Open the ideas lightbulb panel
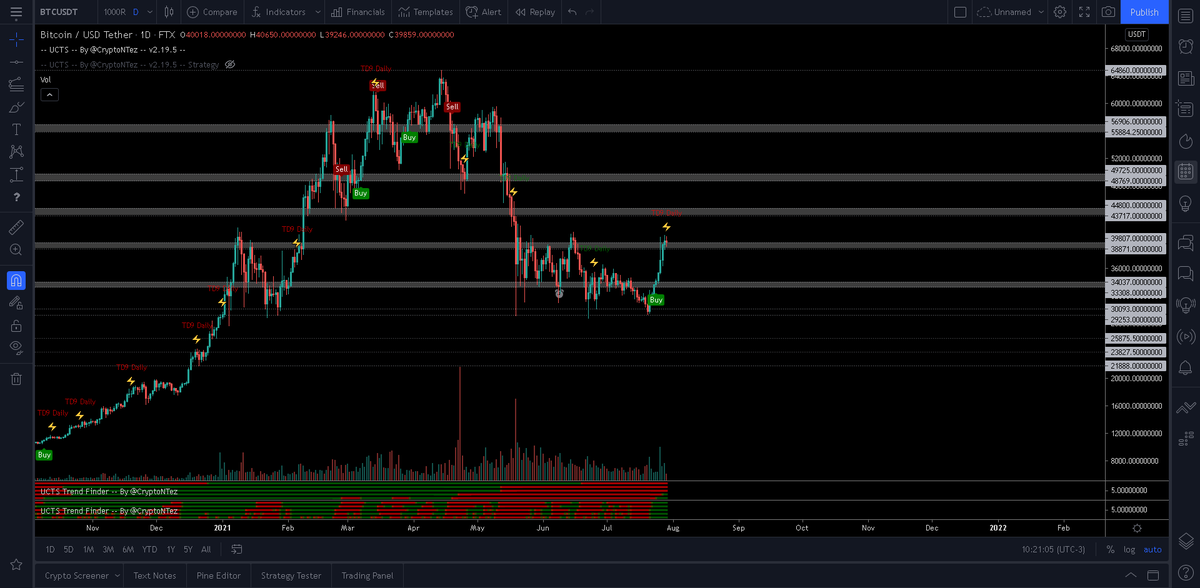This screenshot has height=588, width=1200. [x=1185, y=203]
